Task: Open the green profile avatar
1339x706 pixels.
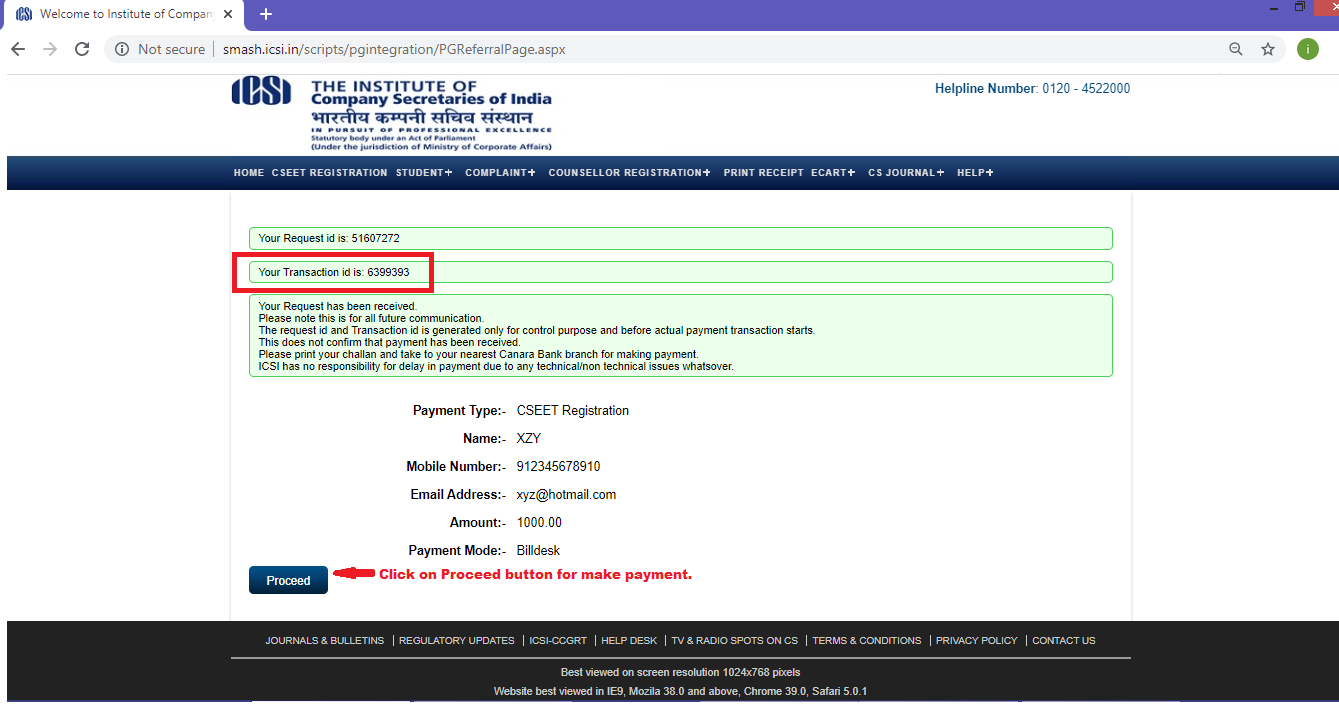Action: pos(1307,49)
